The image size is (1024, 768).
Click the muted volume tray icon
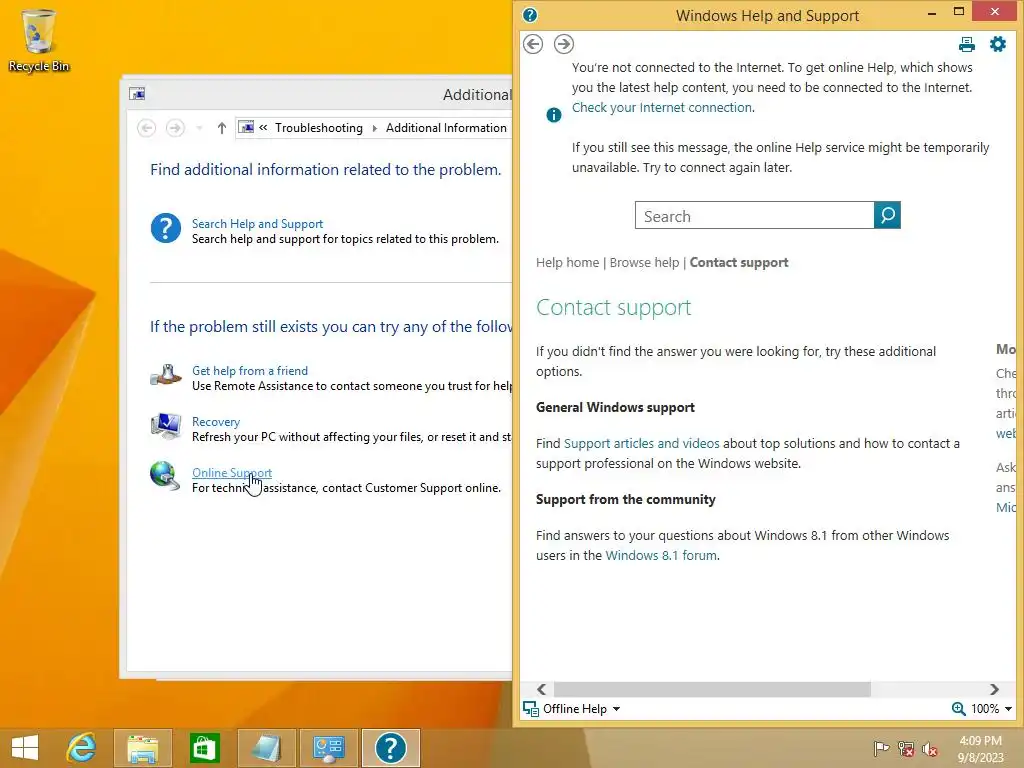[930, 748]
